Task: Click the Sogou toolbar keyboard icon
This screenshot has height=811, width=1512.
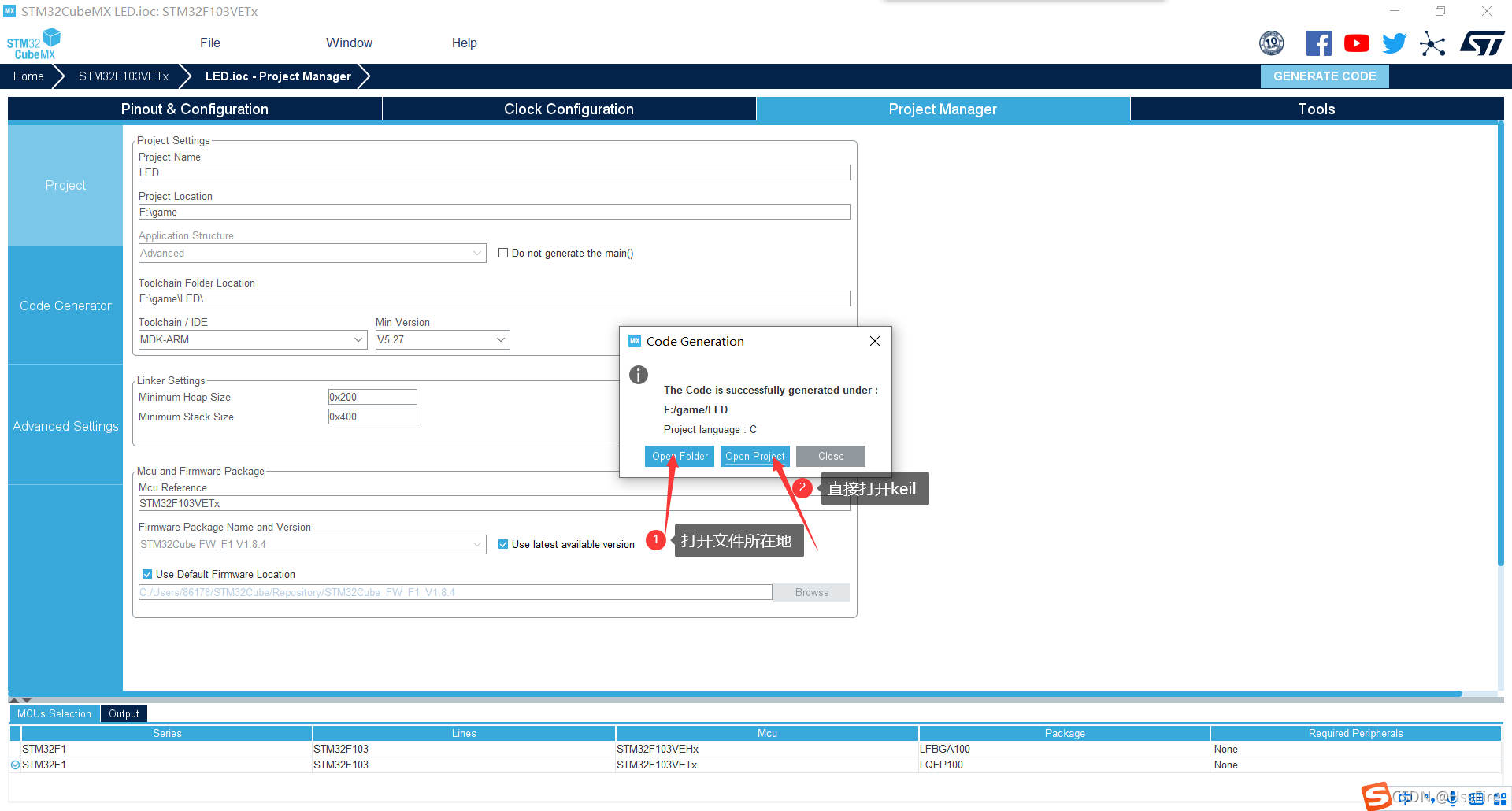Action: pos(1476,798)
